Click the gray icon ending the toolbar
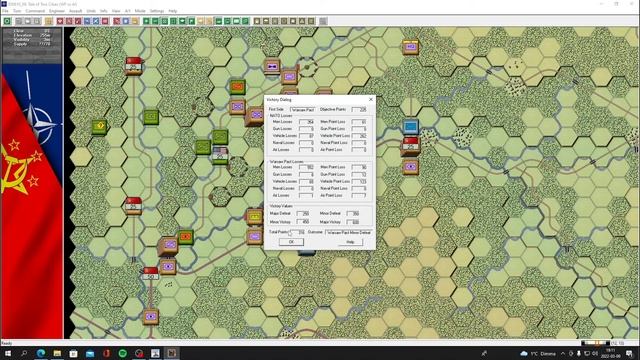640x360 pixels. [x=323, y=21]
